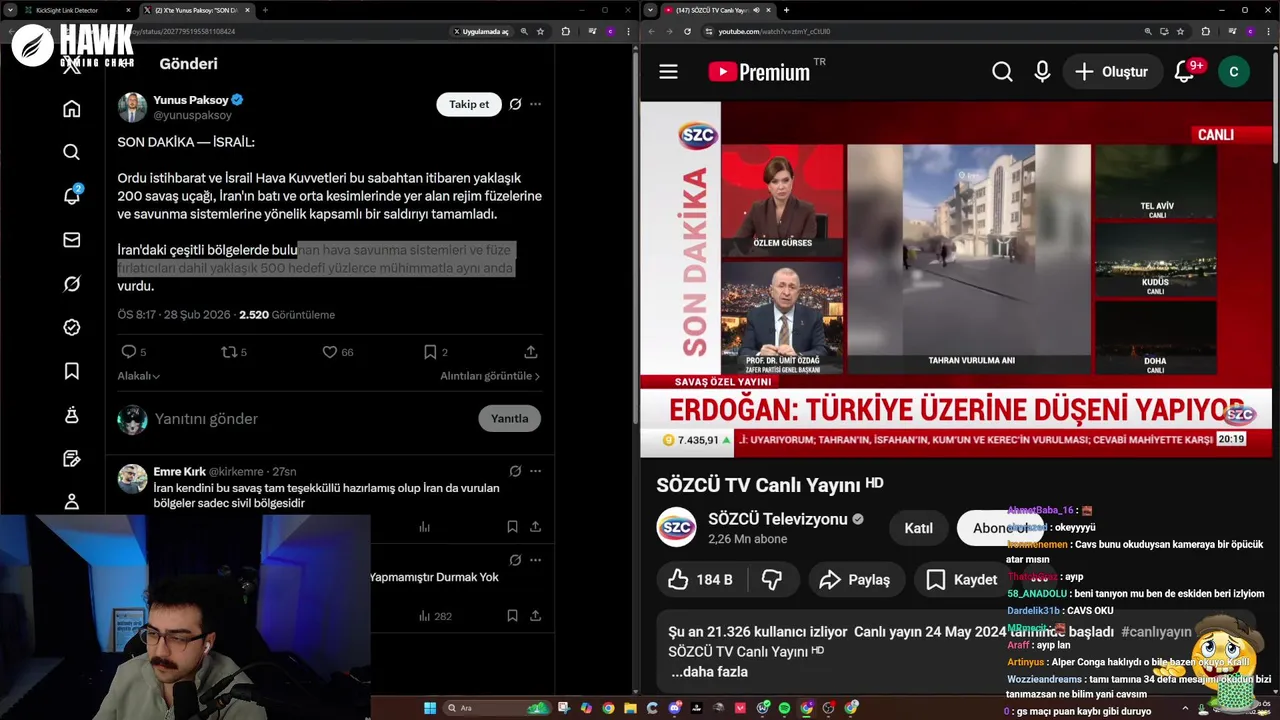Open File Explorer from the taskbar
Image resolution: width=1280 pixels, height=720 pixels.
pos(630,708)
